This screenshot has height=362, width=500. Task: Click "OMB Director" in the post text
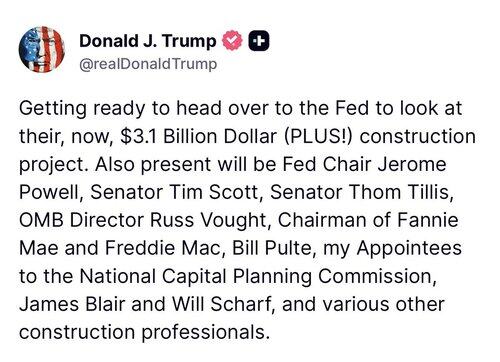[x=81, y=220]
